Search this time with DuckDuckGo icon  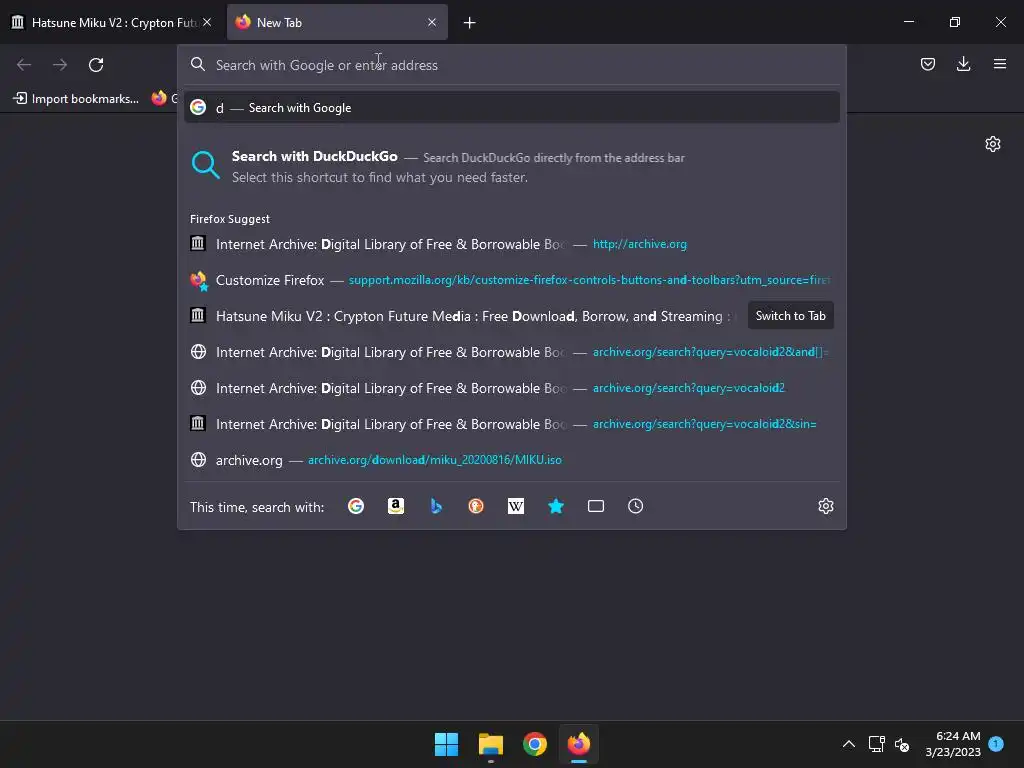[x=475, y=506]
